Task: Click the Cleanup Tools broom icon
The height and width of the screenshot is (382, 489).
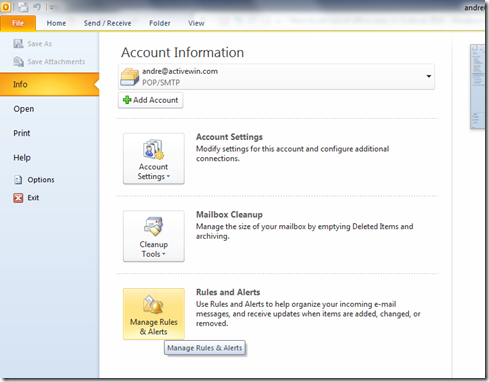Action: click(154, 226)
